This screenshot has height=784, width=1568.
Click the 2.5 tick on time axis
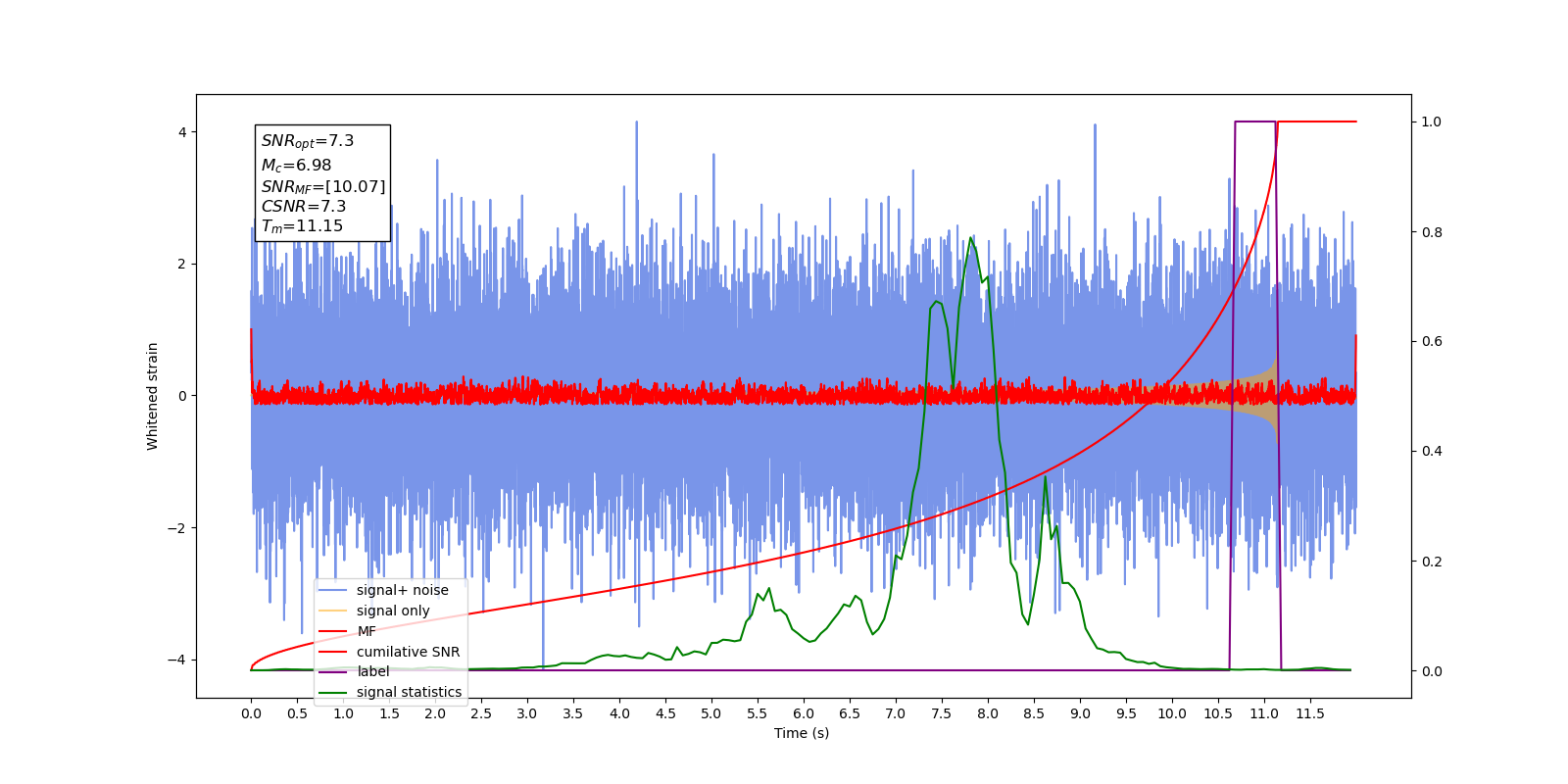pyautogui.click(x=481, y=713)
